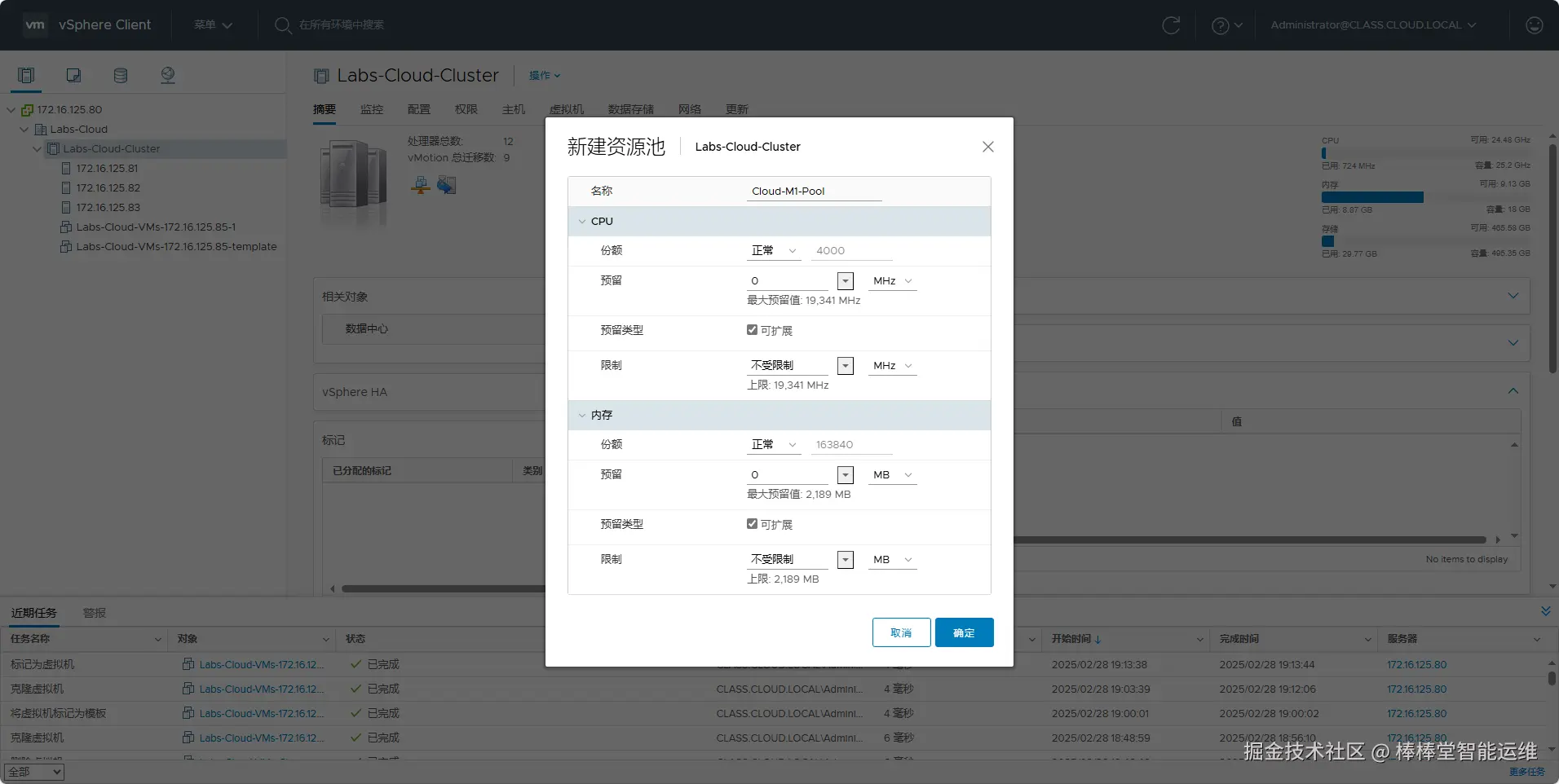Select host 172.16.125.81 in inventory tree
1559x784 pixels.
click(107, 169)
